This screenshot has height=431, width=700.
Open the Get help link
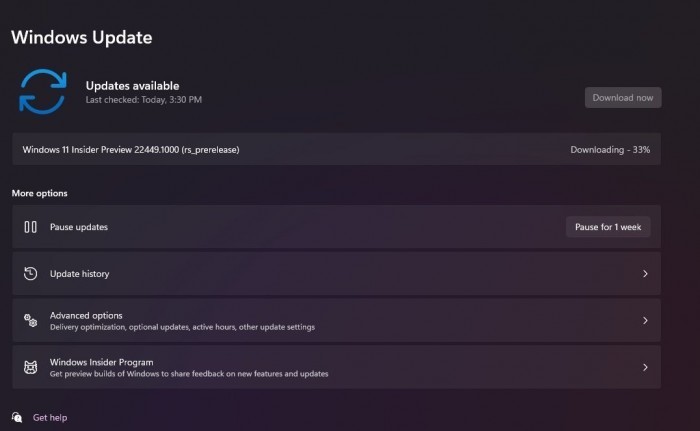pos(50,417)
